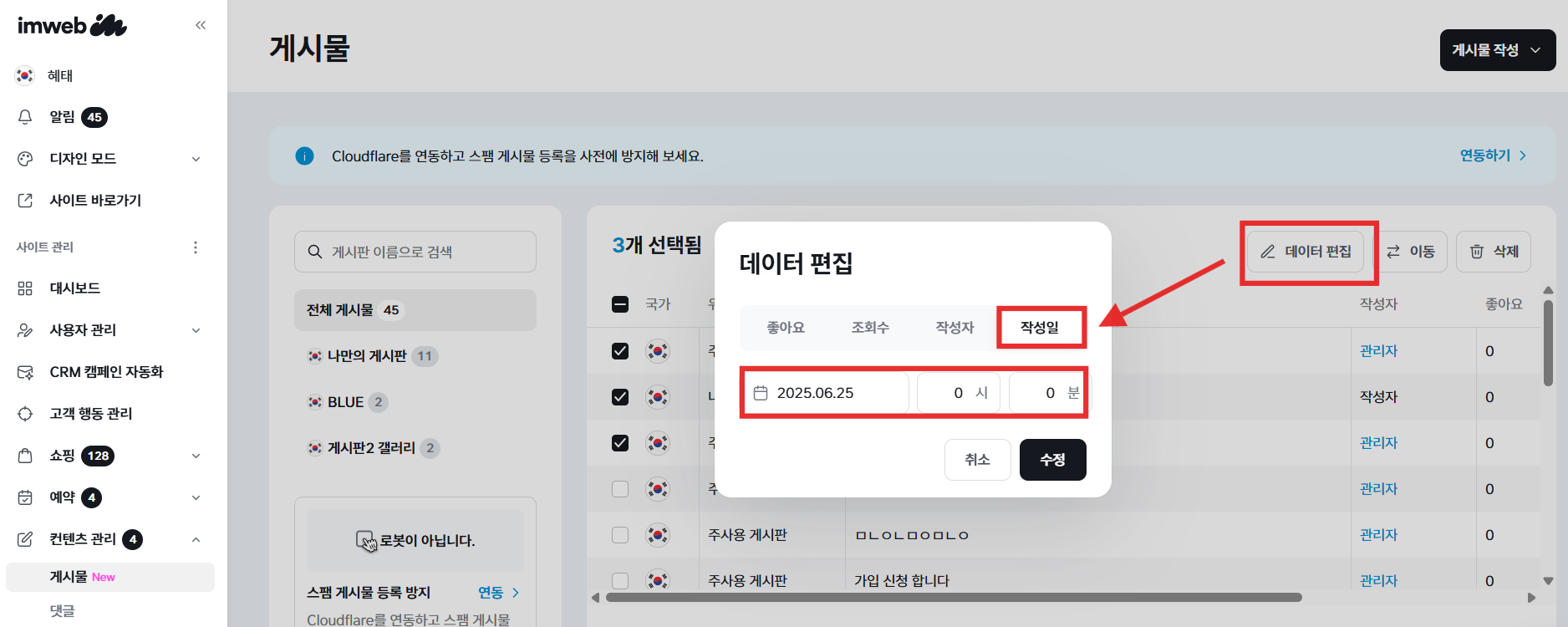Click the horizontal table scrollbar
1568x627 pixels.
pos(954,597)
